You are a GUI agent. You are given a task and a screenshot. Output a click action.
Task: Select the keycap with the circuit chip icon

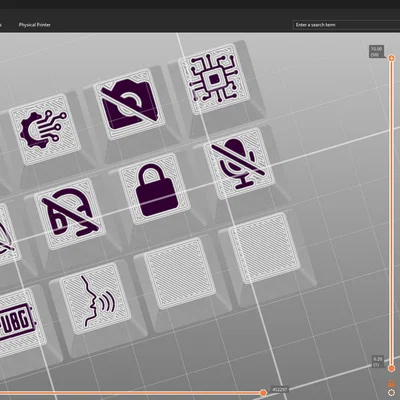coord(214,79)
